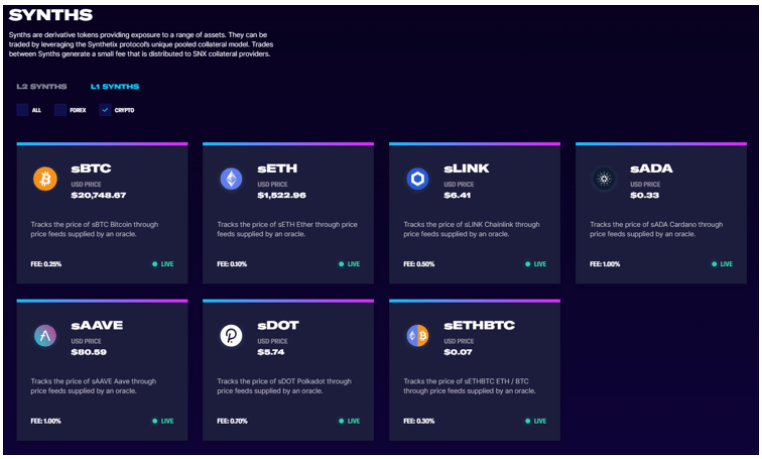Click the Cardano icon on sADA card

(x=604, y=179)
